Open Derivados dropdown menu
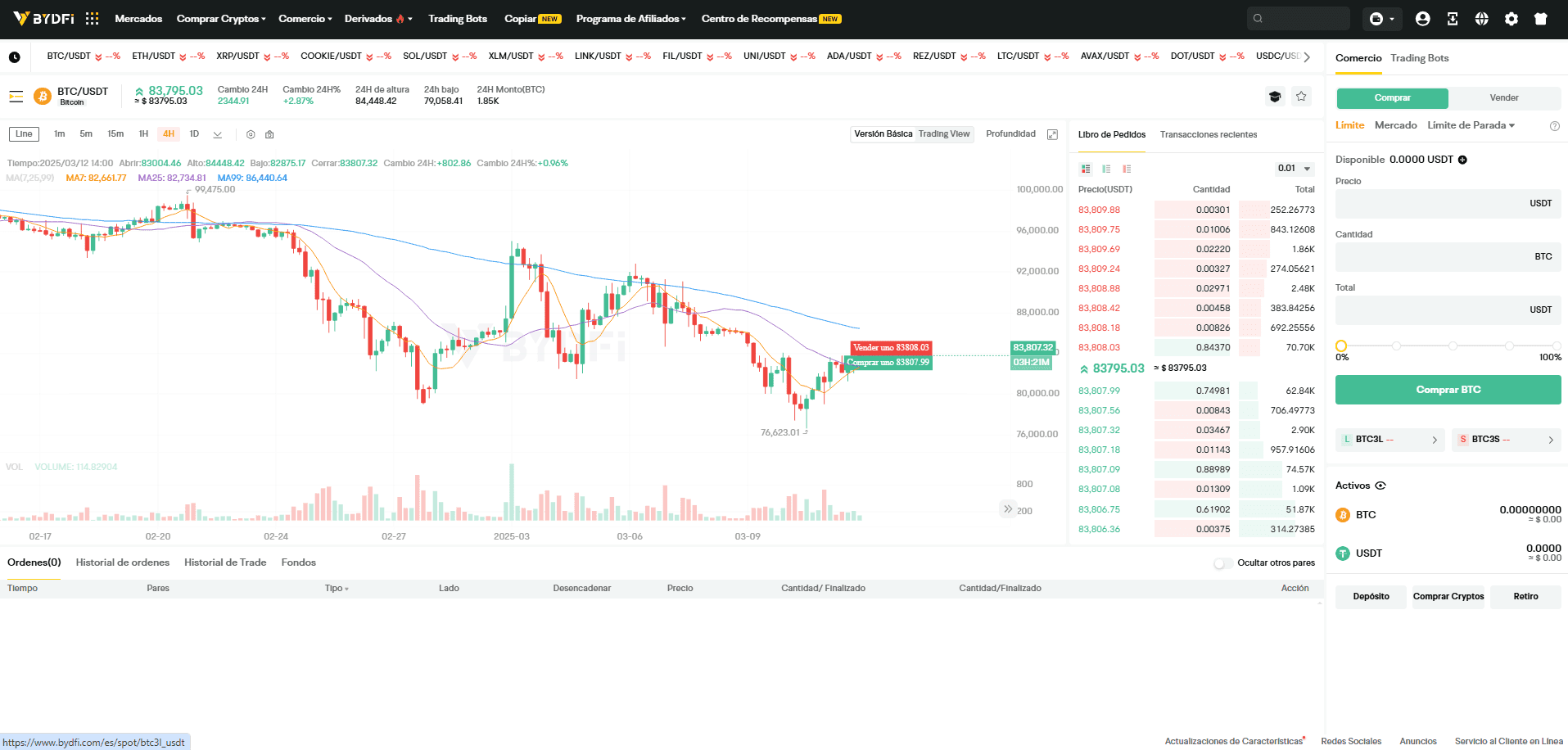The image size is (1568, 750). point(378,19)
